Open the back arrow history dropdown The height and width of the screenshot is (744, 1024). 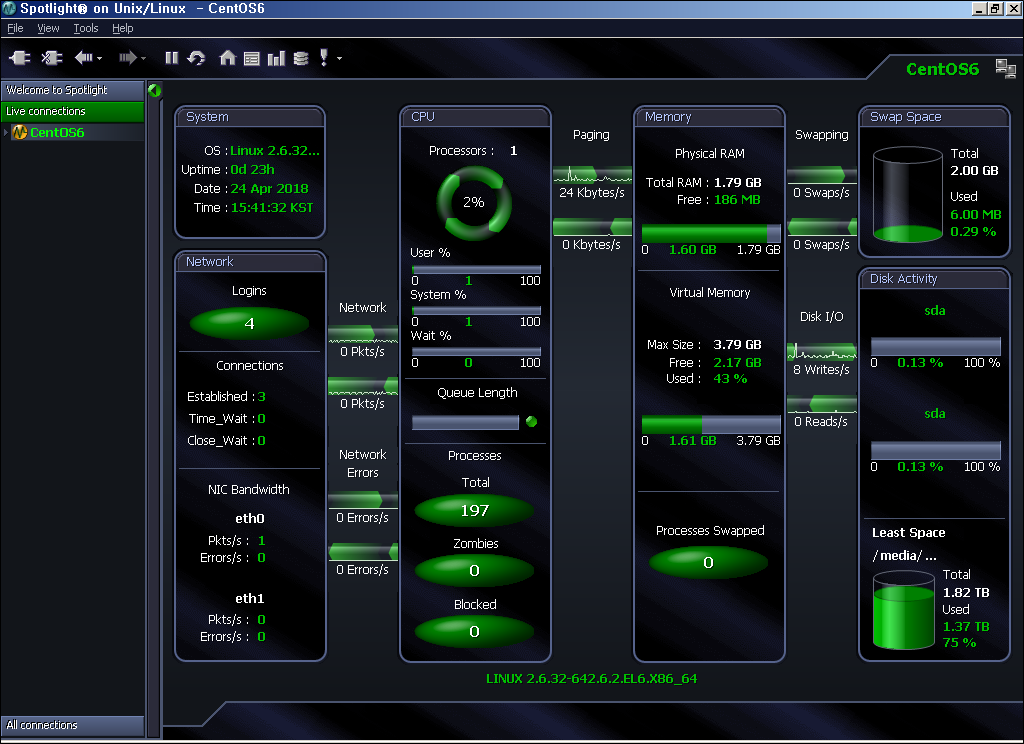(100, 58)
